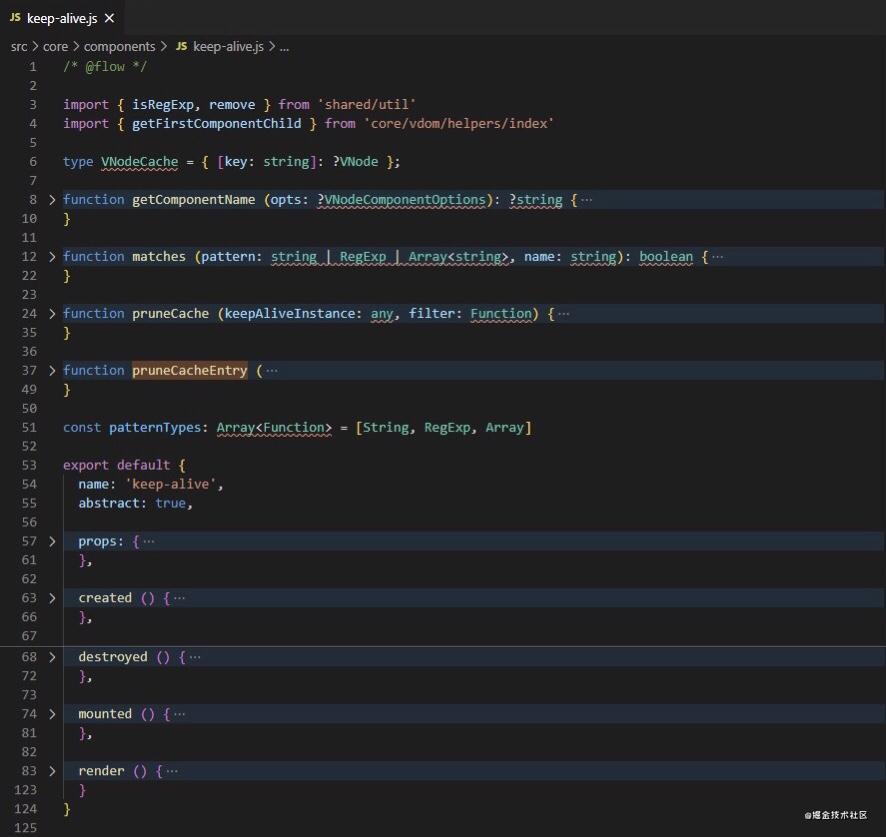Viewport: 886px width, 837px height.
Task: Unfold the pruneCache function
Action: [53, 314]
